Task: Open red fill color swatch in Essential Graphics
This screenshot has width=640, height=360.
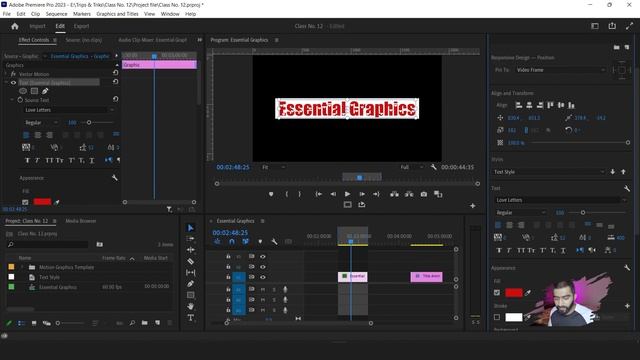Action: [513, 292]
